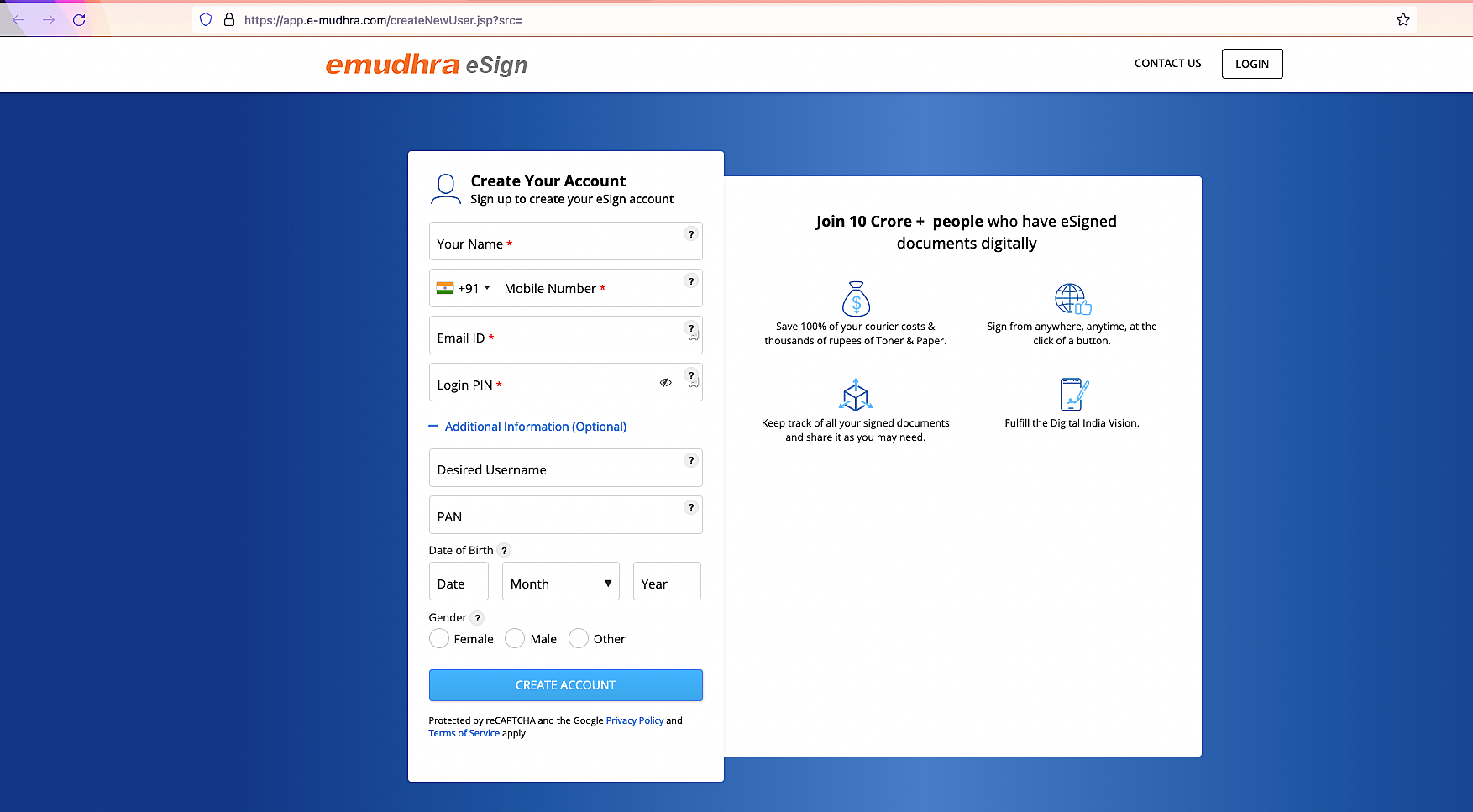1473x812 pixels.
Task: Open the Month dropdown
Action: [x=561, y=581]
